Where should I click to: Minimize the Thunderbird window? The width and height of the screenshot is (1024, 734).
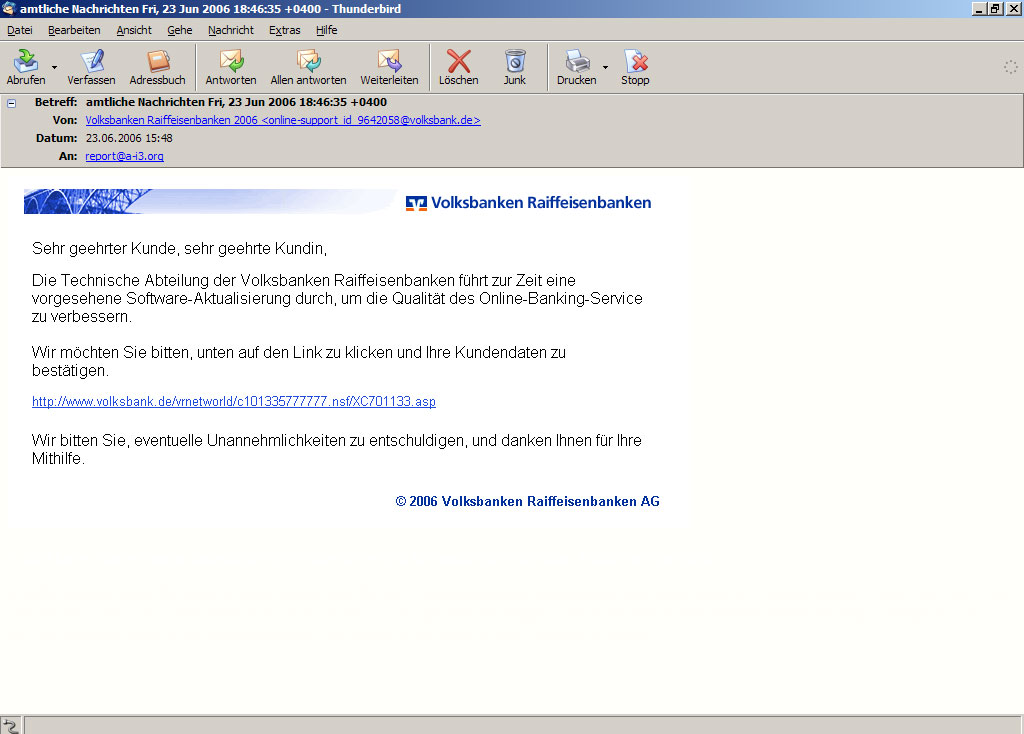coord(979,8)
